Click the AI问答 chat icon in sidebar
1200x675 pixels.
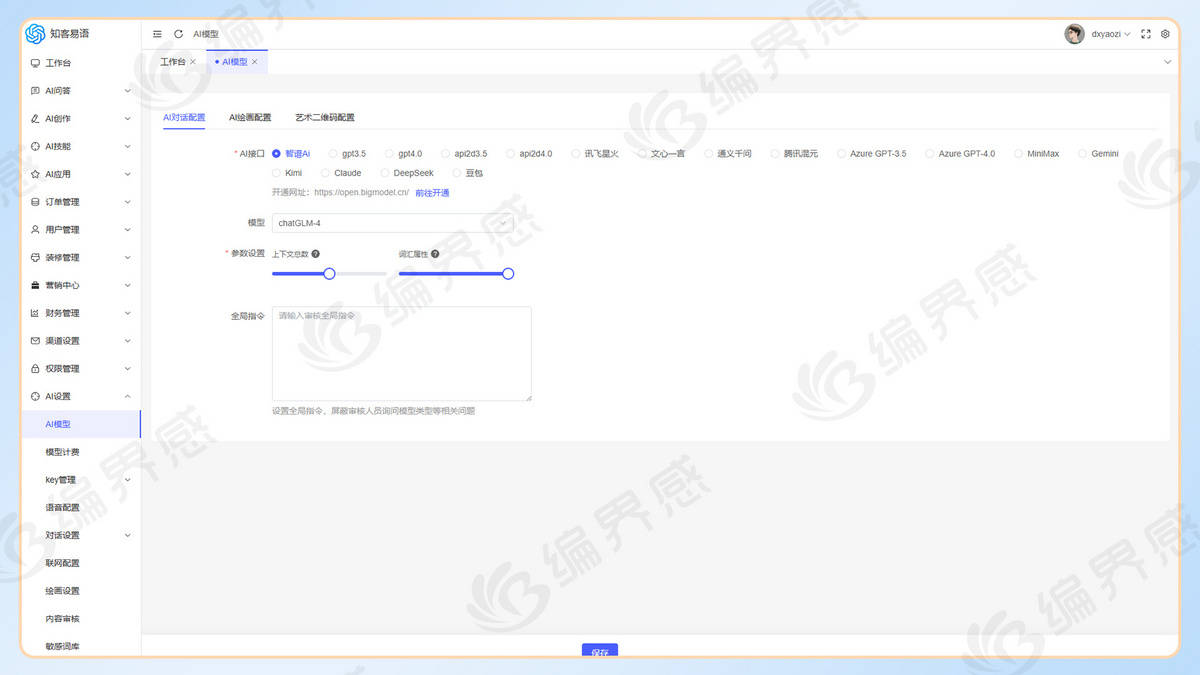click(x=36, y=91)
